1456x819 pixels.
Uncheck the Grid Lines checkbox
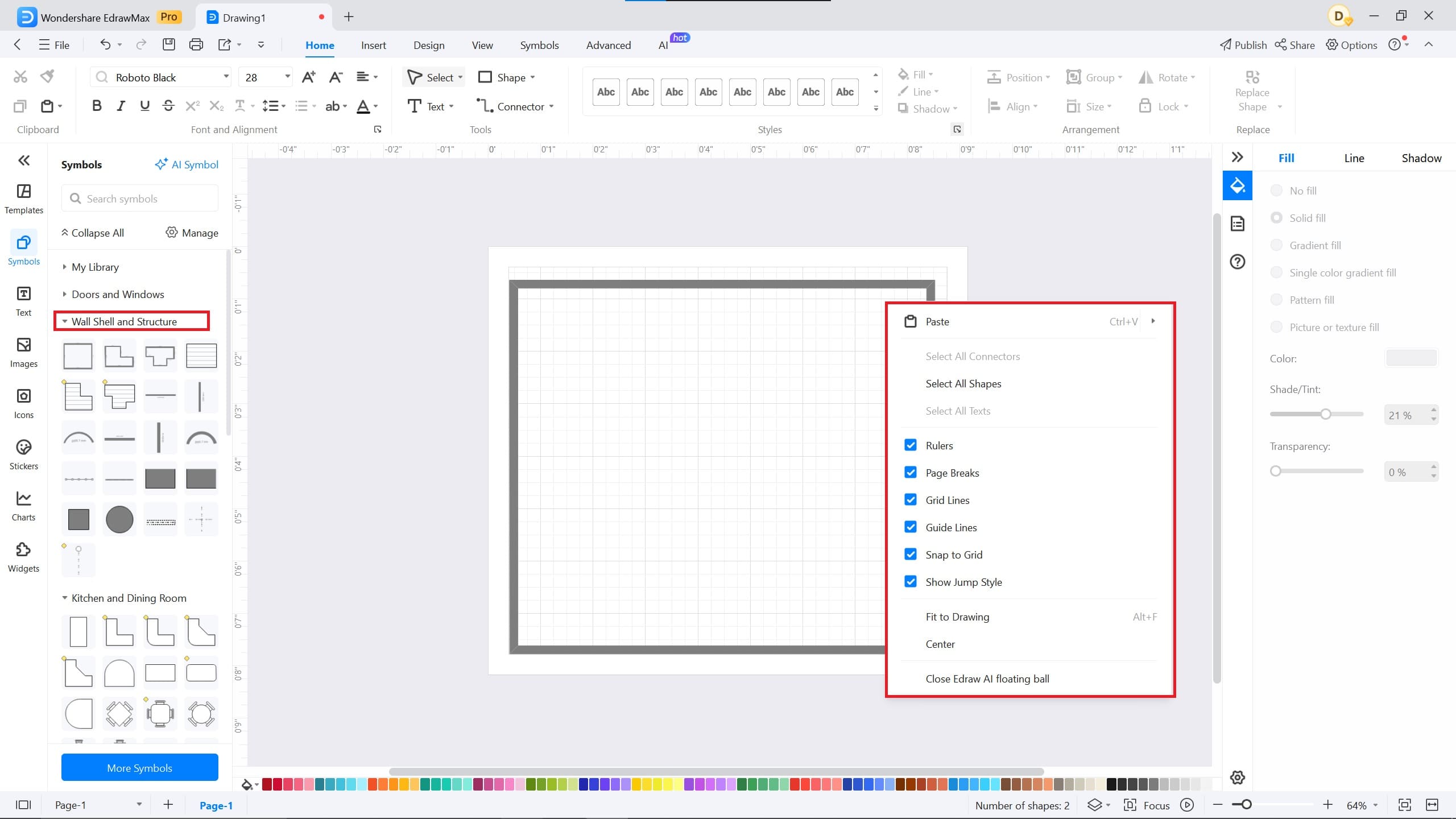tap(911, 500)
